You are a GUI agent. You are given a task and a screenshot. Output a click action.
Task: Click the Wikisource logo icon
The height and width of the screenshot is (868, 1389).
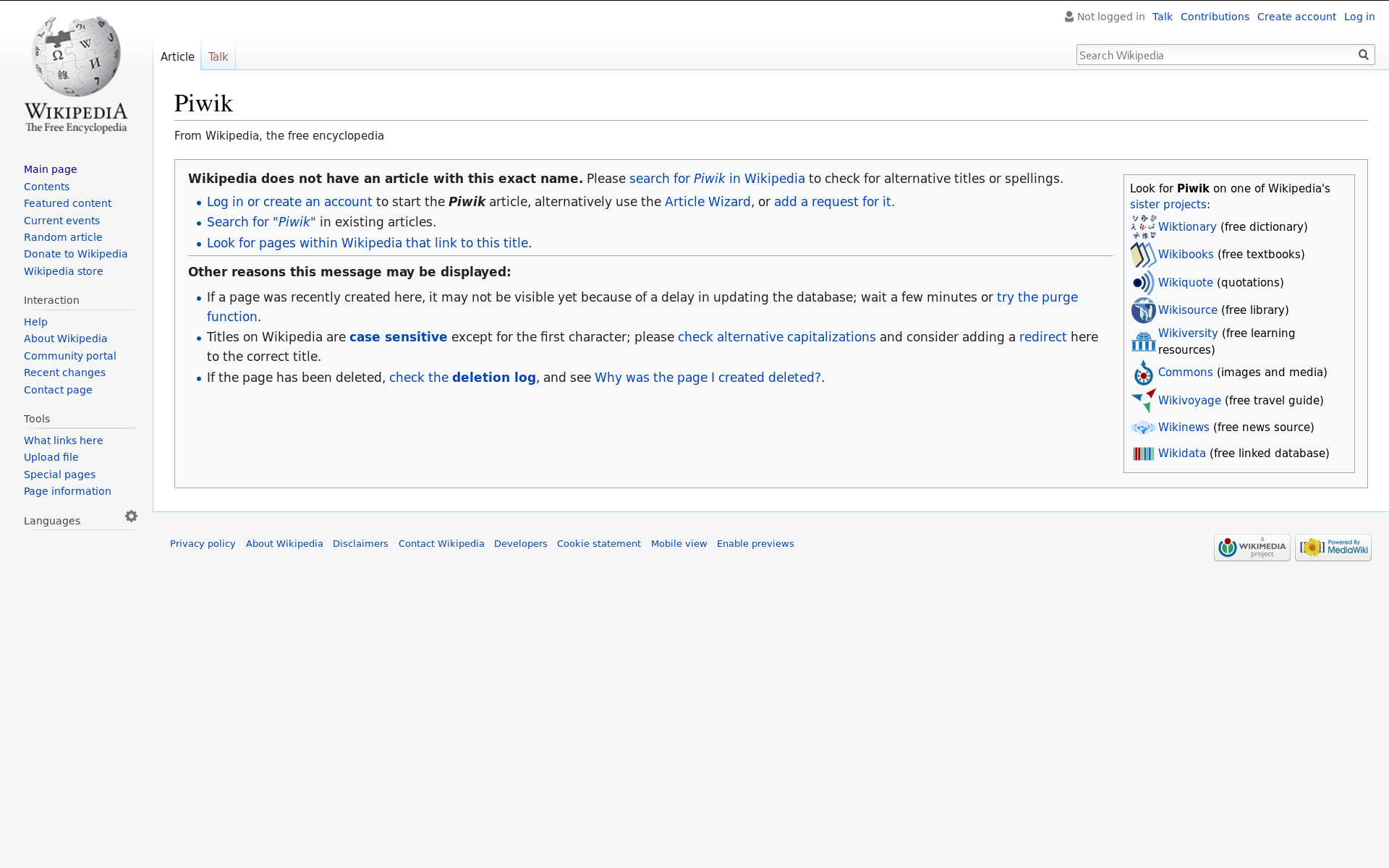pyautogui.click(x=1143, y=310)
